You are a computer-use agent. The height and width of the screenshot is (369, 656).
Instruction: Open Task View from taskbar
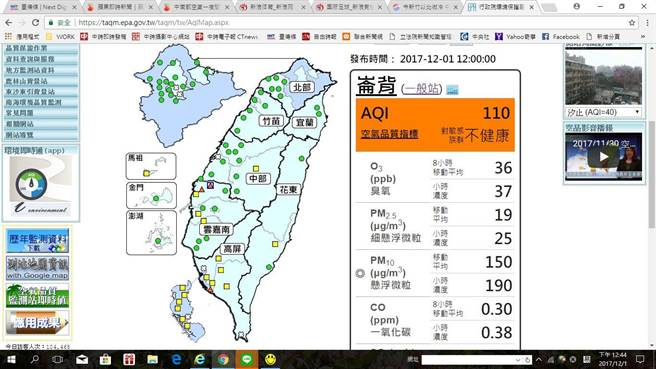58,359
